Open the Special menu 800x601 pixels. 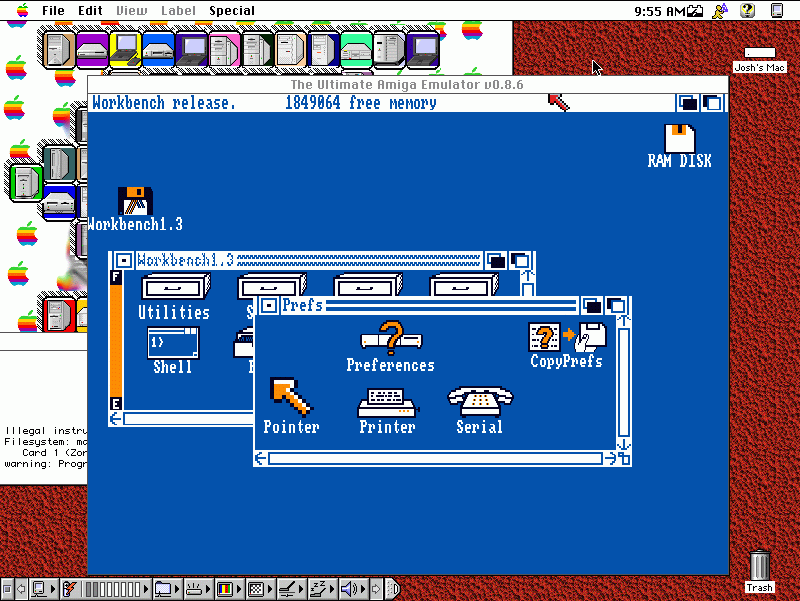click(x=232, y=10)
